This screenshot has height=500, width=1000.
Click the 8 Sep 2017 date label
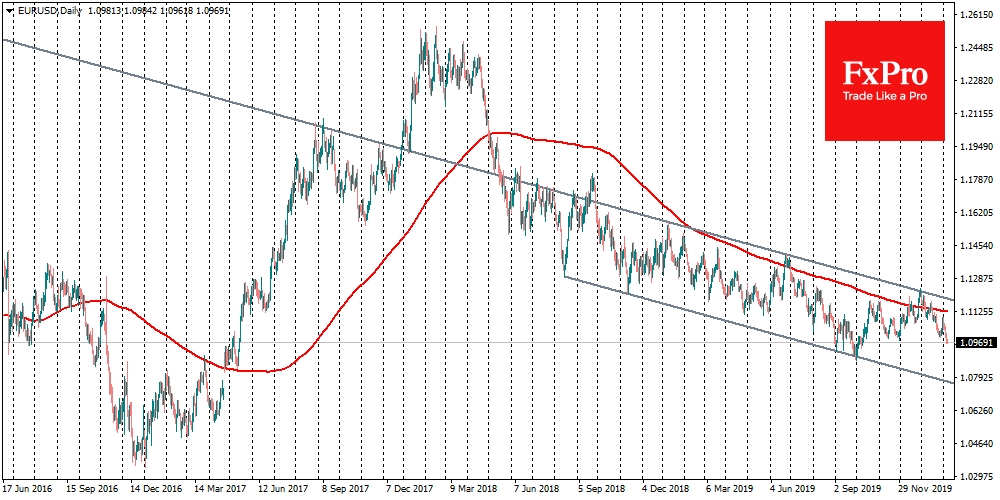[348, 489]
